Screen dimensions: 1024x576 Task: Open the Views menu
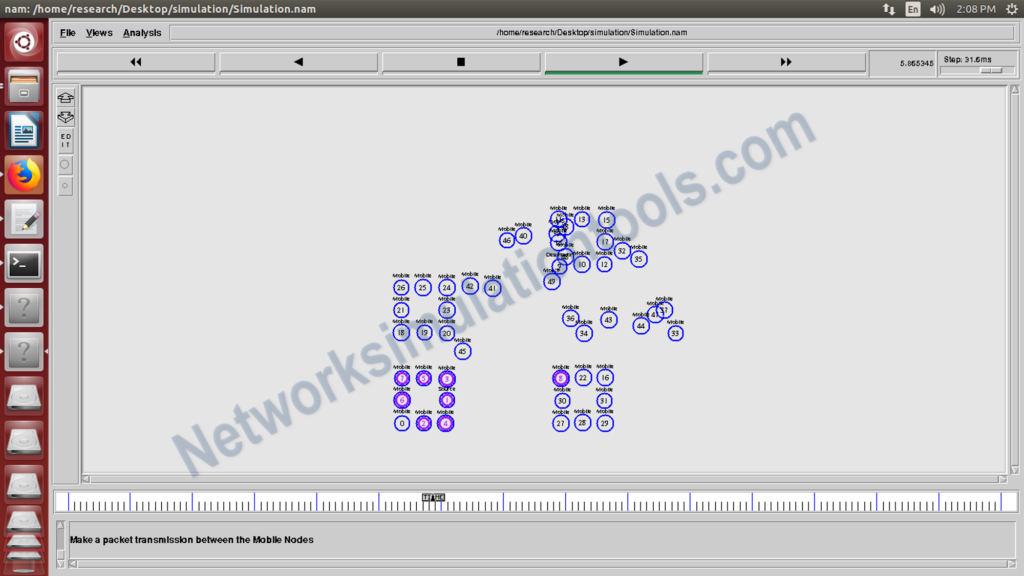pos(98,32)
